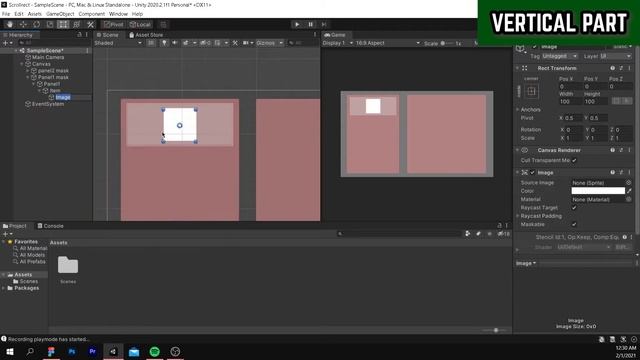Open the Source Image object picker circle
This screenshot has width=640, height=360.
pos(629,183)
